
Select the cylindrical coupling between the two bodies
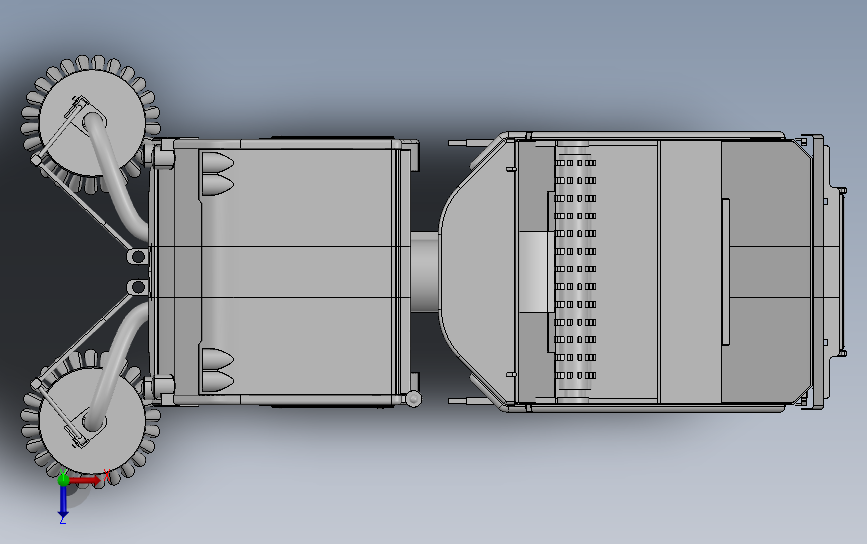pyautogui.click(x=425, y=271)
